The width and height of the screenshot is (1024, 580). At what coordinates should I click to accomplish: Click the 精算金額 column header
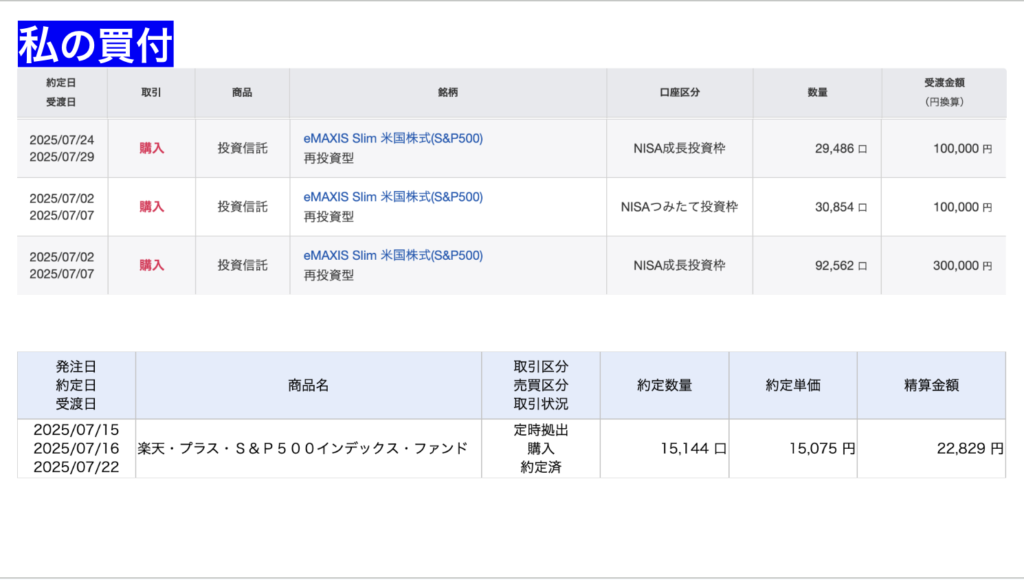(x=931, y=385)
